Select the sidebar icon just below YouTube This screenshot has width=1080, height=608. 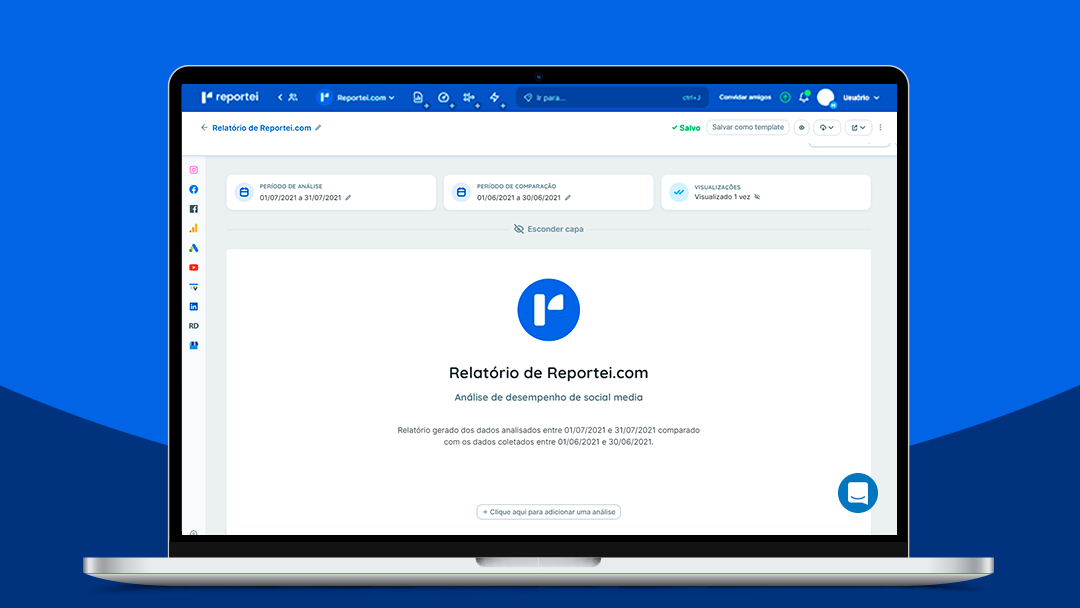(194, 287)
